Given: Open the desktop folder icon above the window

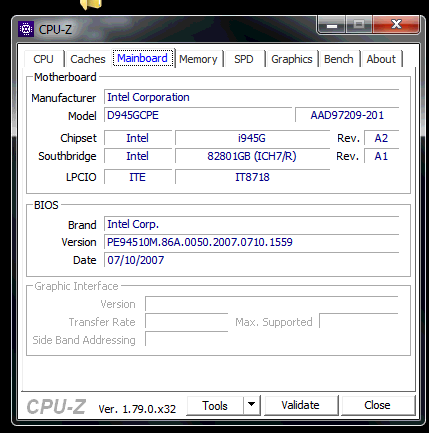Looking at the screenshot, I should click(91, 4).
